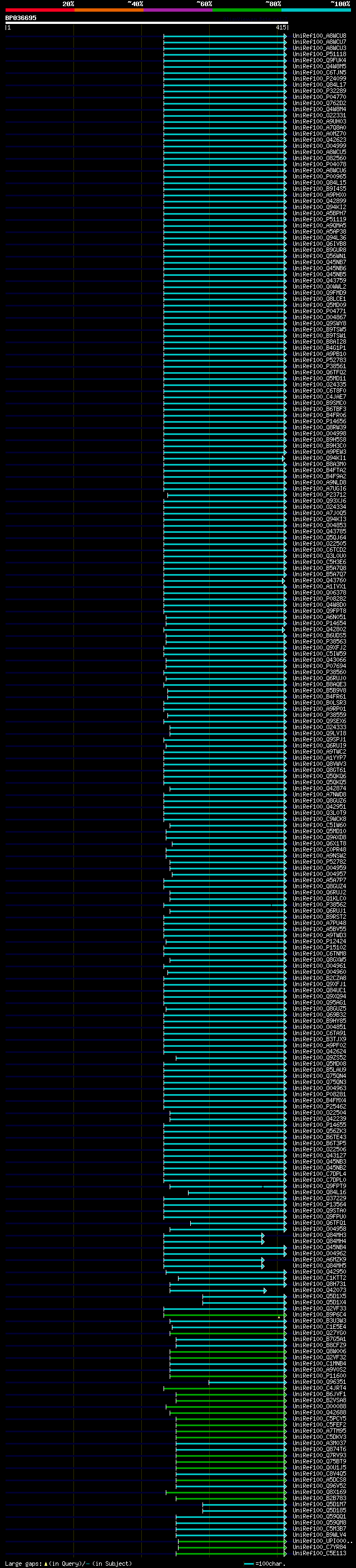Screen dimensions: 356x1568
Task: Click the query end position 415 label
Action: click(280, 27)
